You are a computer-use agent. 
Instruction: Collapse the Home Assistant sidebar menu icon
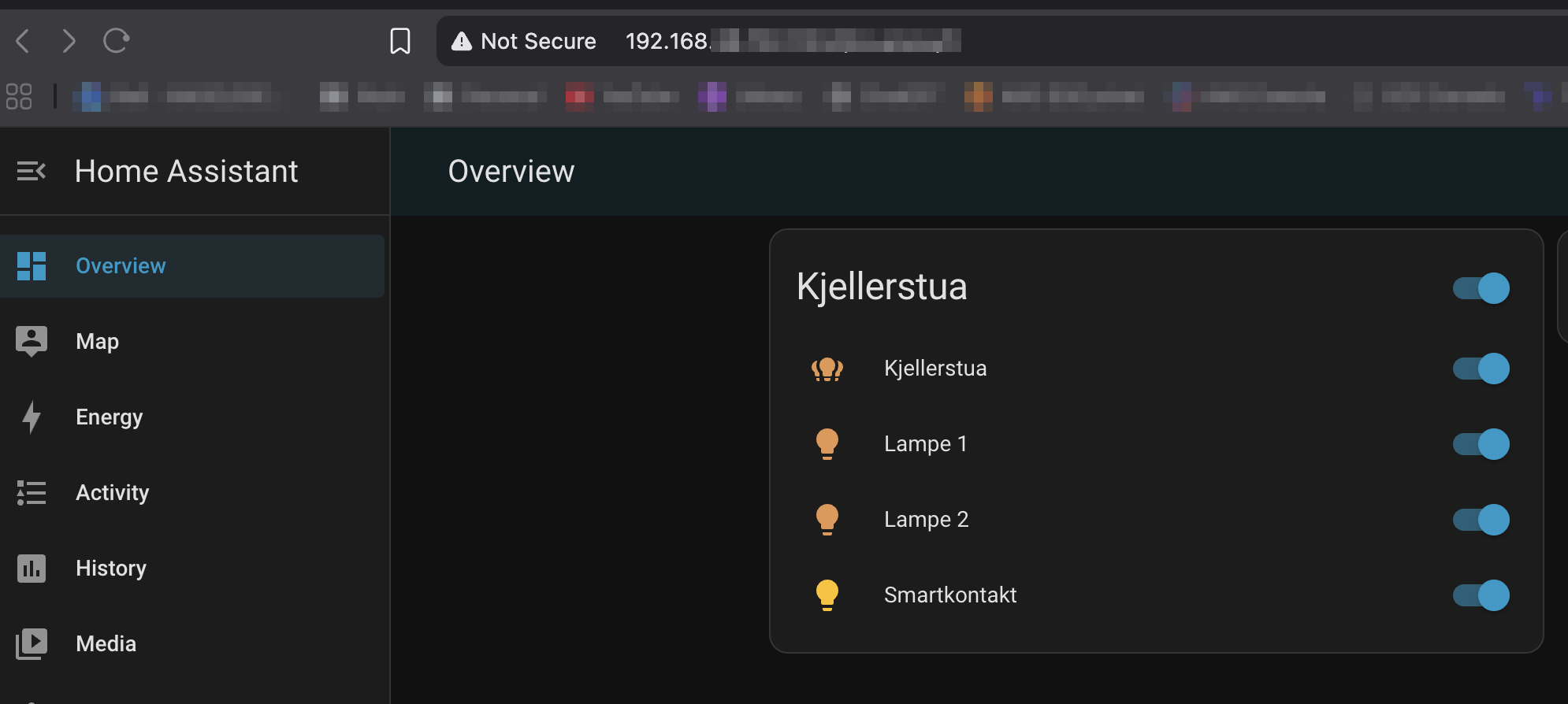point(32,171)
